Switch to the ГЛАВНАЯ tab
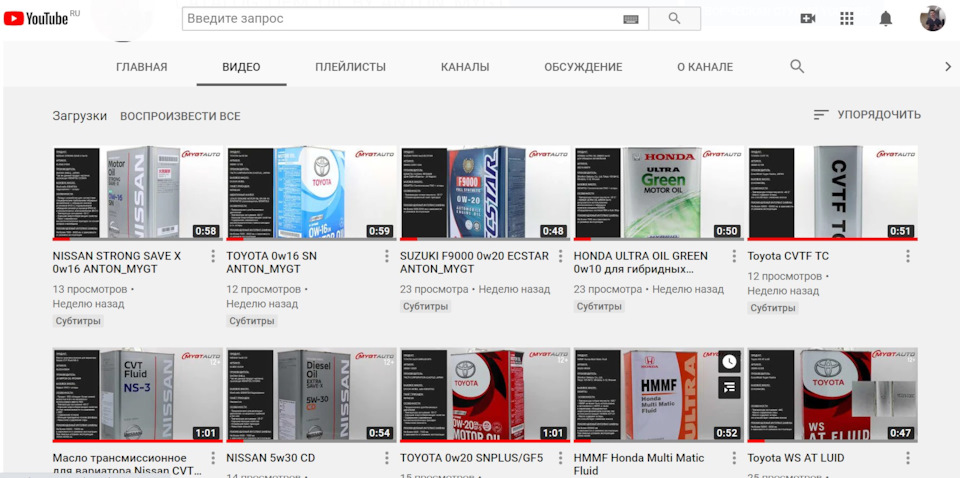960x478 pixels. pyautogui.click(x=141, y=67)
